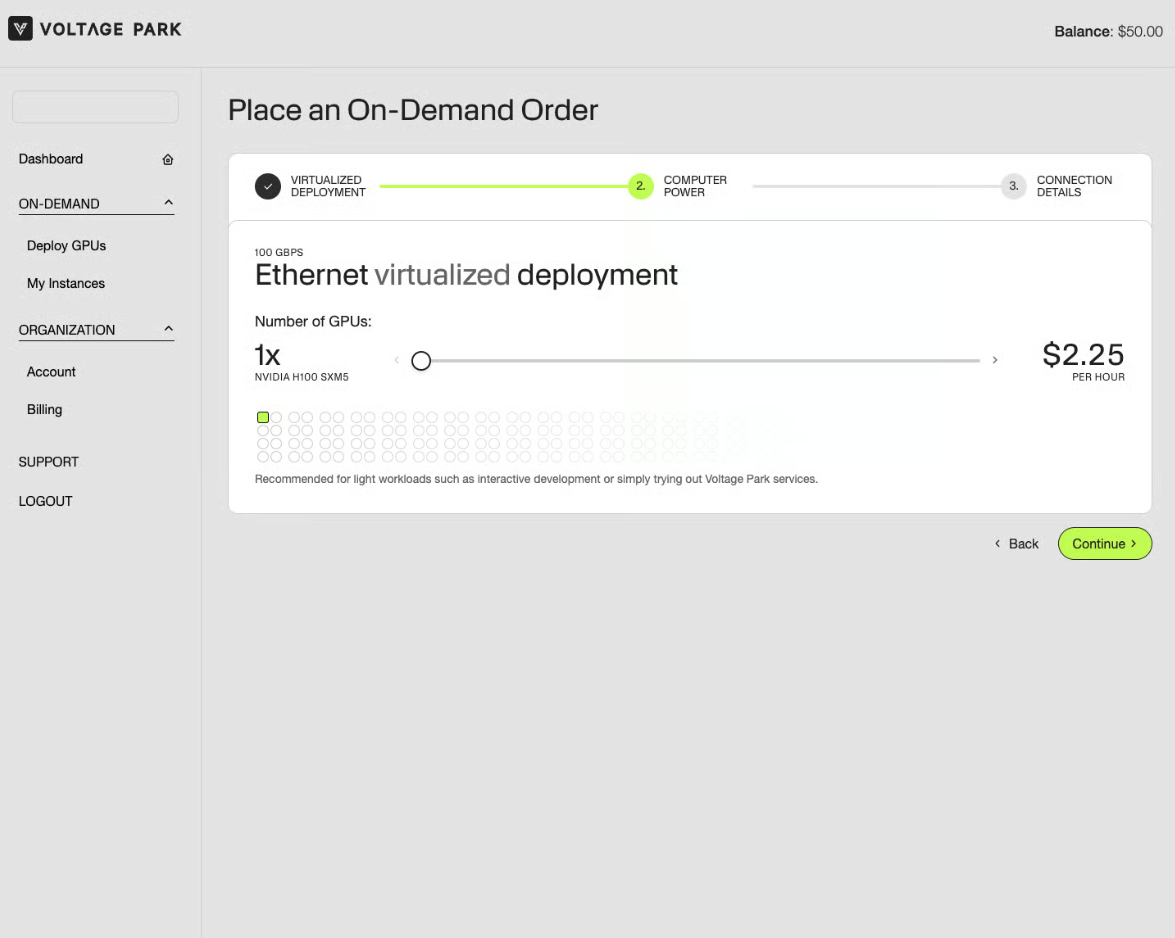Open the Billing page
Viewport: 1175px width, 938px height.
[44, 410]
